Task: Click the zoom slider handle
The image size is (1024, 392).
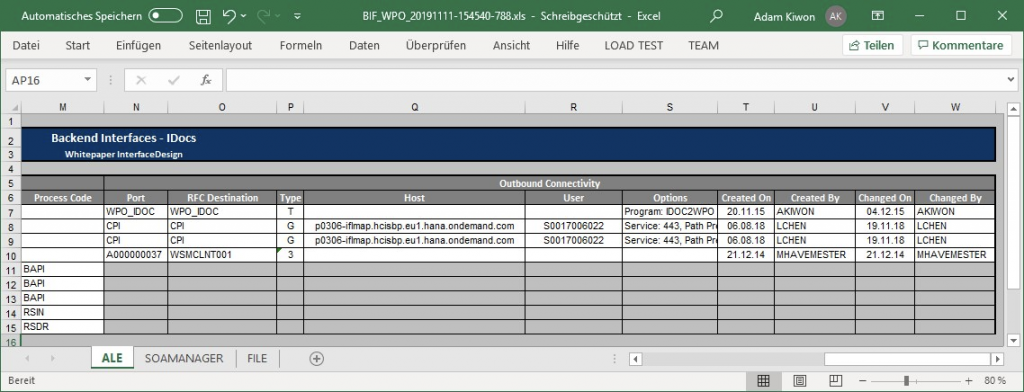Action: 906,381
